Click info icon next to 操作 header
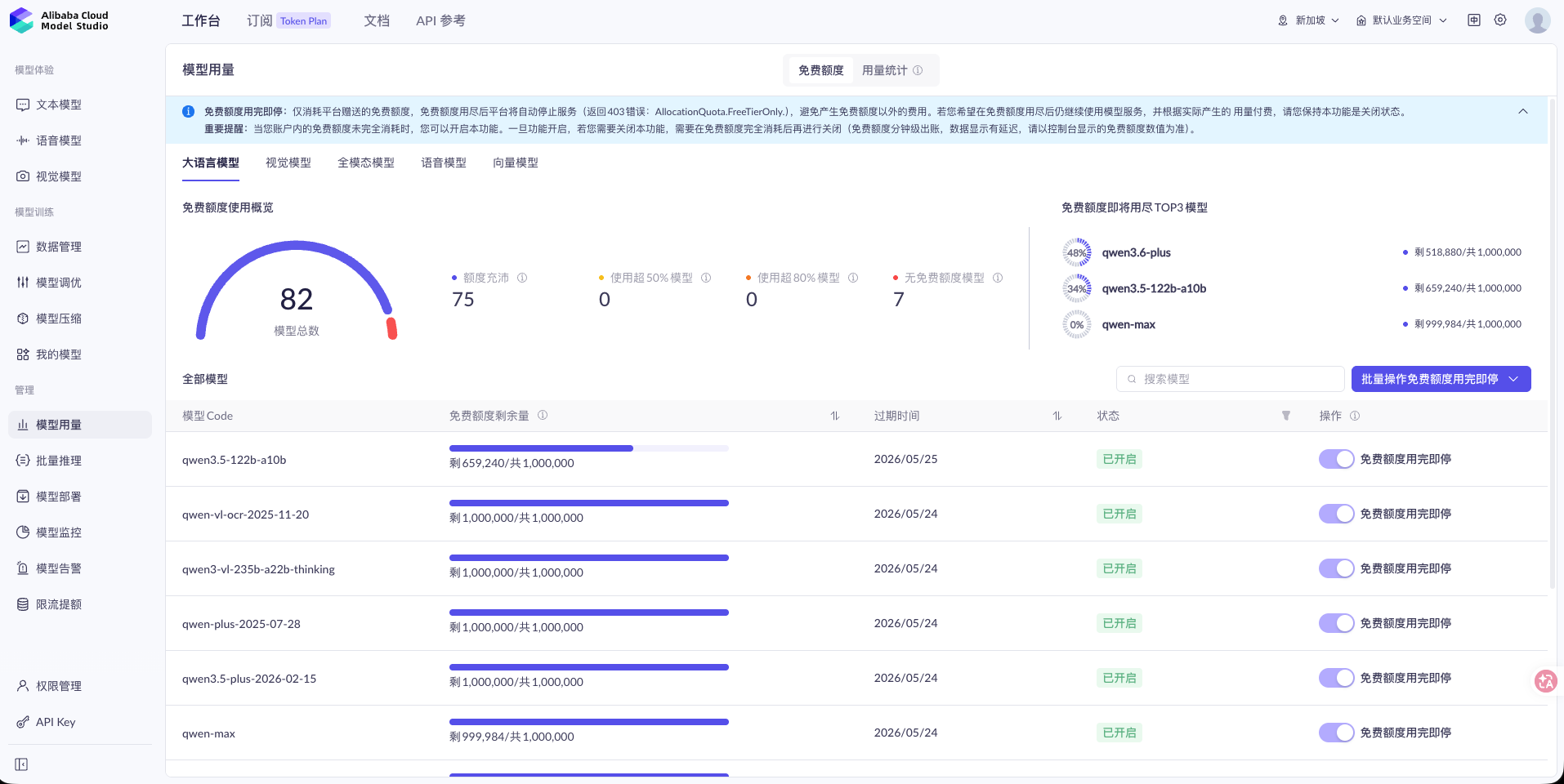This screenshot has height=784, width=1564. tap(1355, 416)
